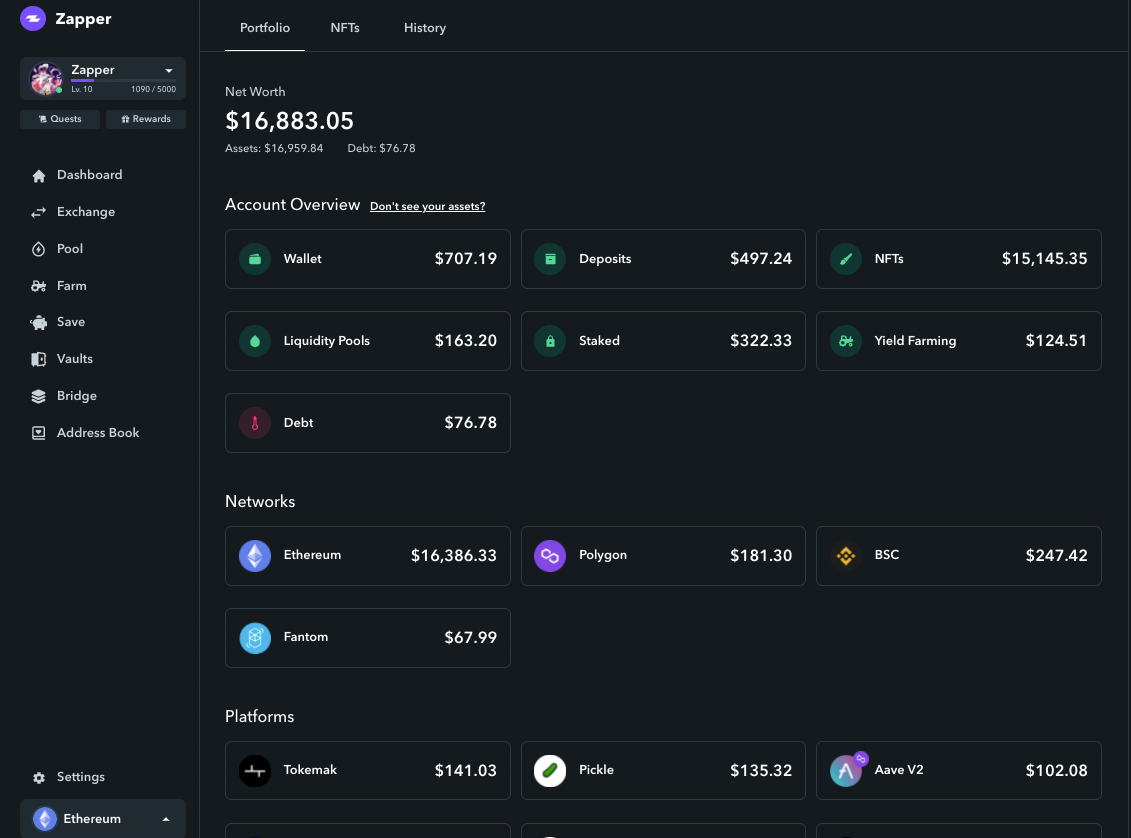Screen dimensions: 1131x838
Task: Click the Dashboard home icon
Action: 39,176
